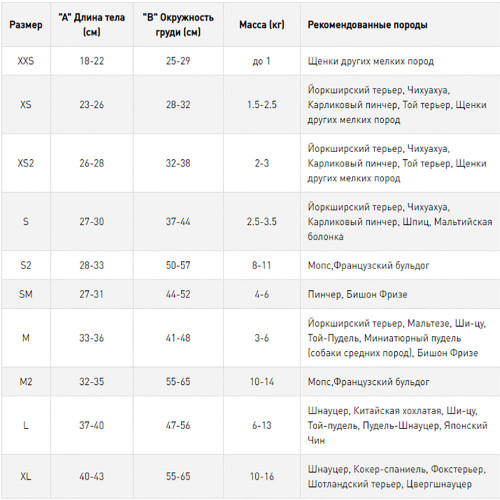The image size is (500, 500).
Task: Click the Рекомендованные породы header
Action: tap(367, 25)
